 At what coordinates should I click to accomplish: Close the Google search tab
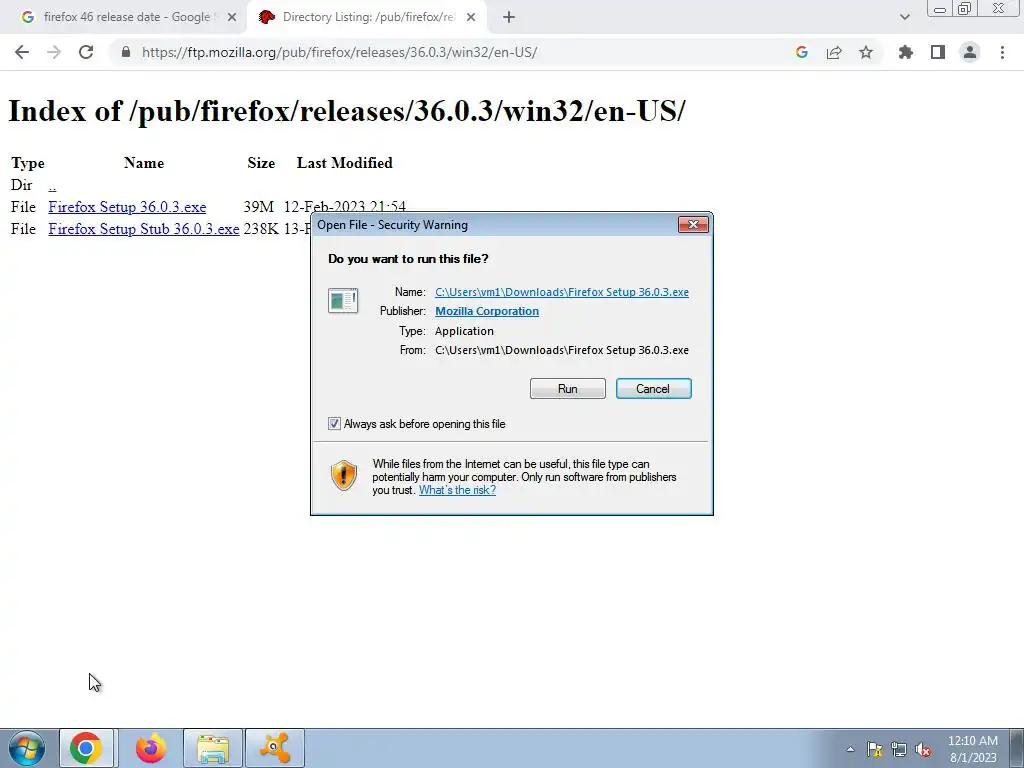[232, 18]
